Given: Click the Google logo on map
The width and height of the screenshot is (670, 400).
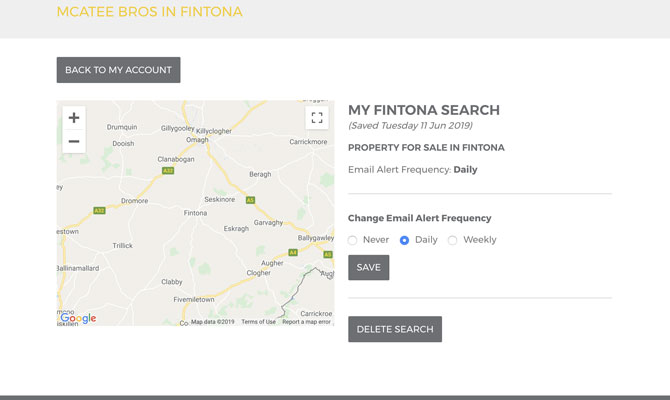Looking at the screenshot, I should pos(78,318).
